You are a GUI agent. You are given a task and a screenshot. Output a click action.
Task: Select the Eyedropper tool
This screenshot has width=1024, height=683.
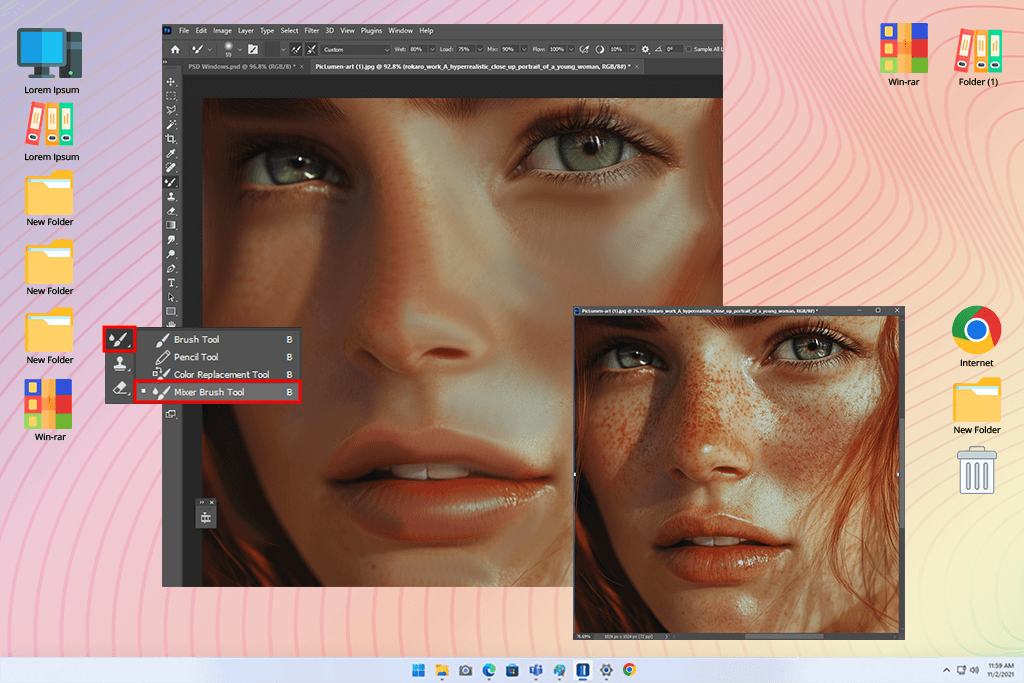click(x=171, y=153)
